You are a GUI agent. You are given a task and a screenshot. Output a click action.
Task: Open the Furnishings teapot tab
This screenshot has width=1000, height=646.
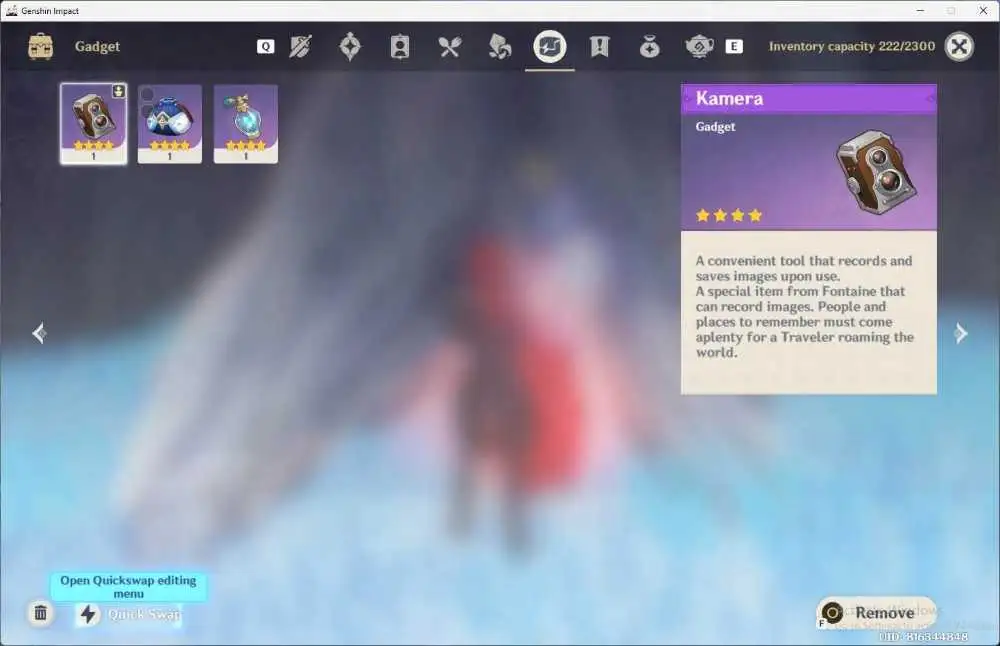699,47
